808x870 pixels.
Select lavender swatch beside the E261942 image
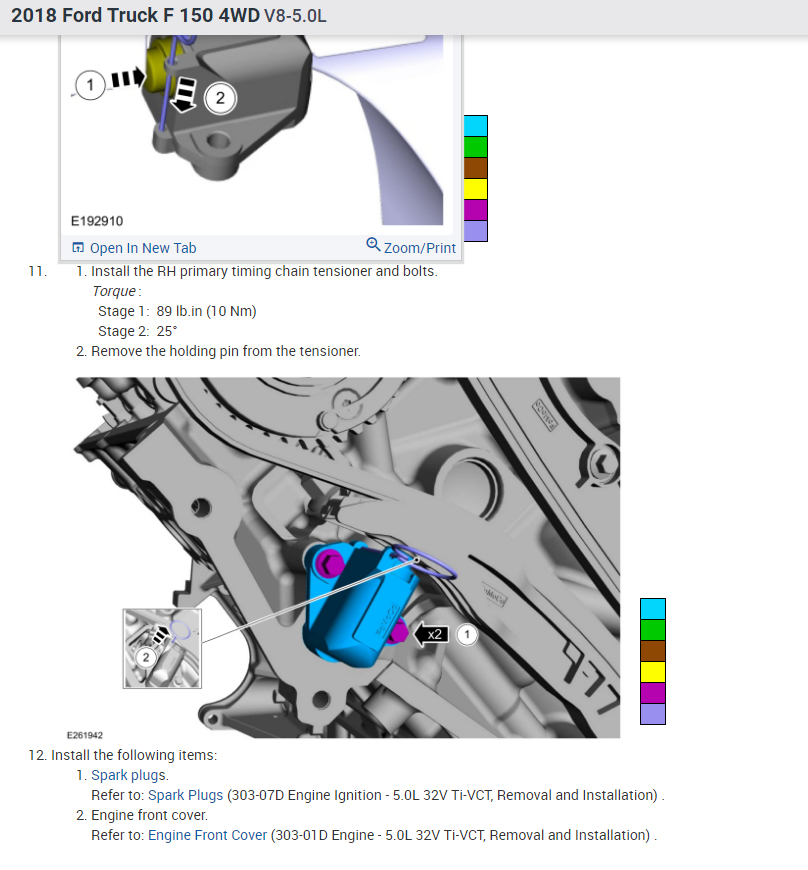point(653,714)
